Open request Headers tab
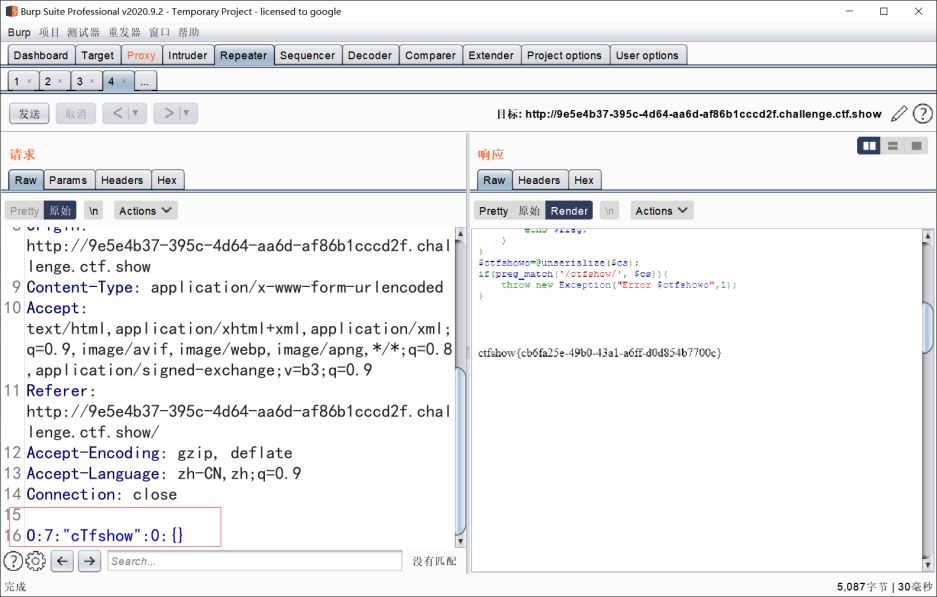 point(122,180)
